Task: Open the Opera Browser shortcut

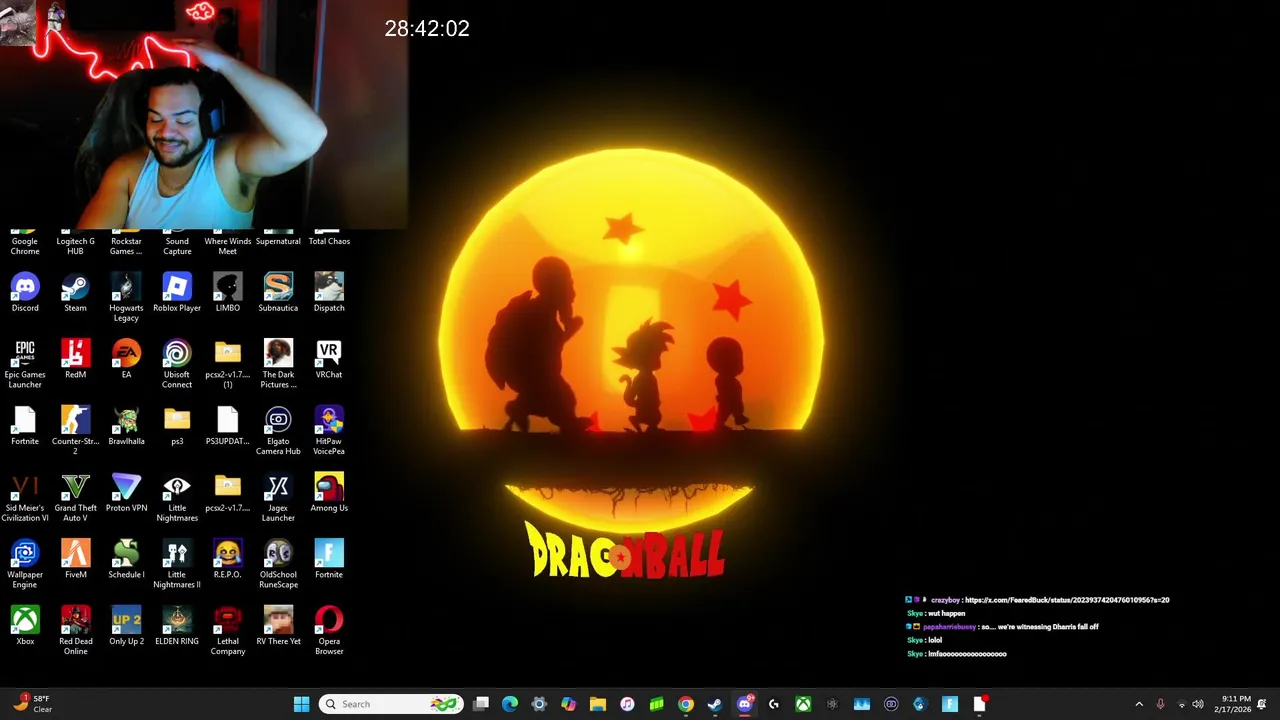Action: point(329,632)
